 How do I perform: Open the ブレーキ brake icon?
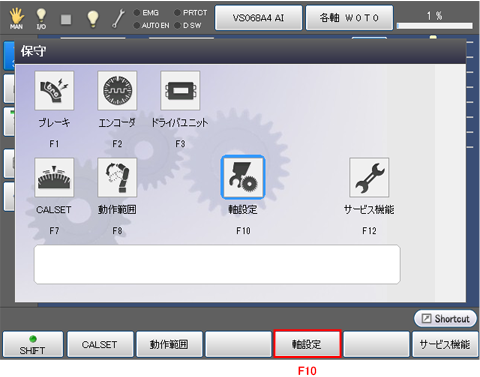tap(54, 91)
